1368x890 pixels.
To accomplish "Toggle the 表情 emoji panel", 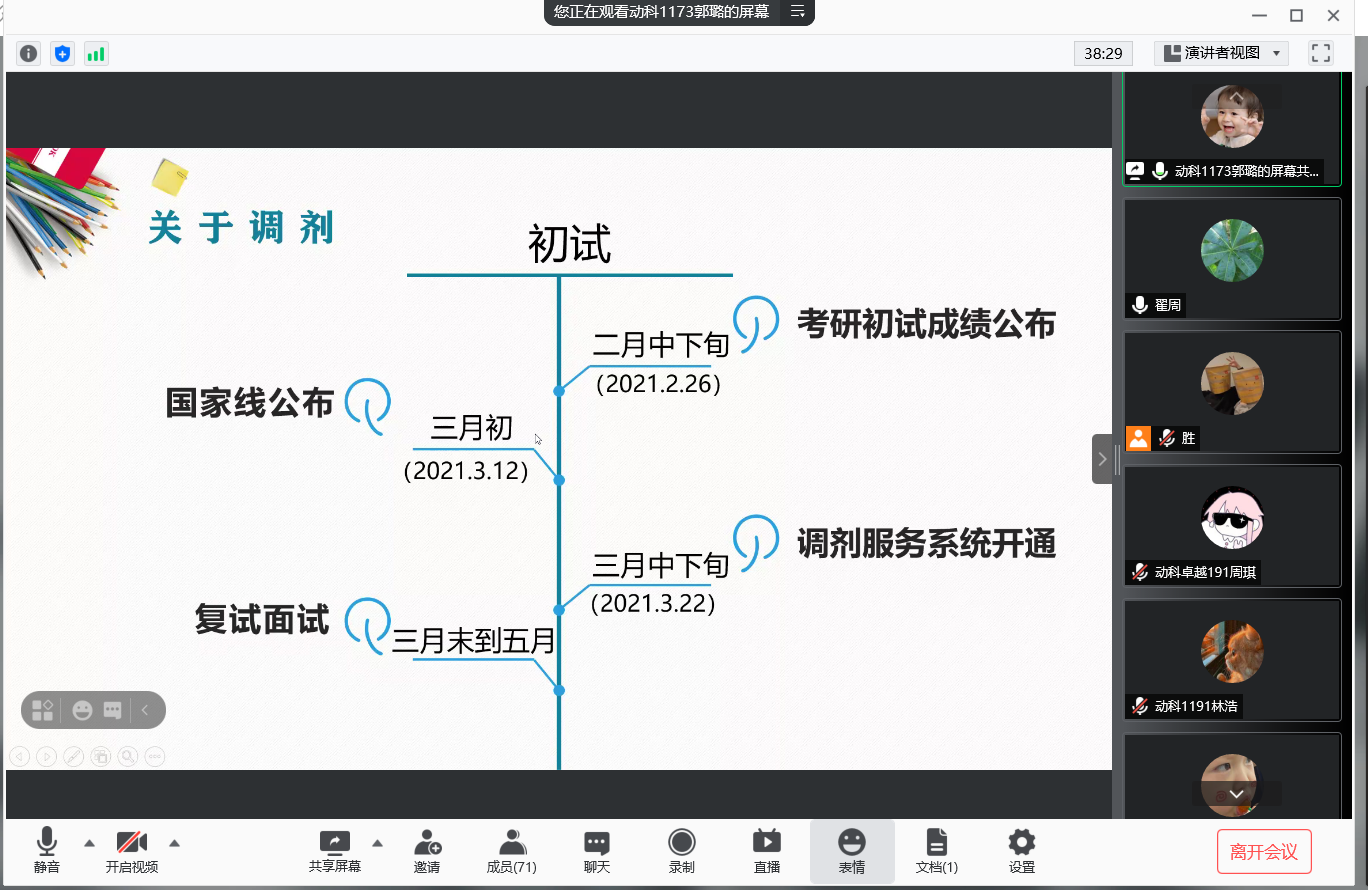I will pos(852,851).
